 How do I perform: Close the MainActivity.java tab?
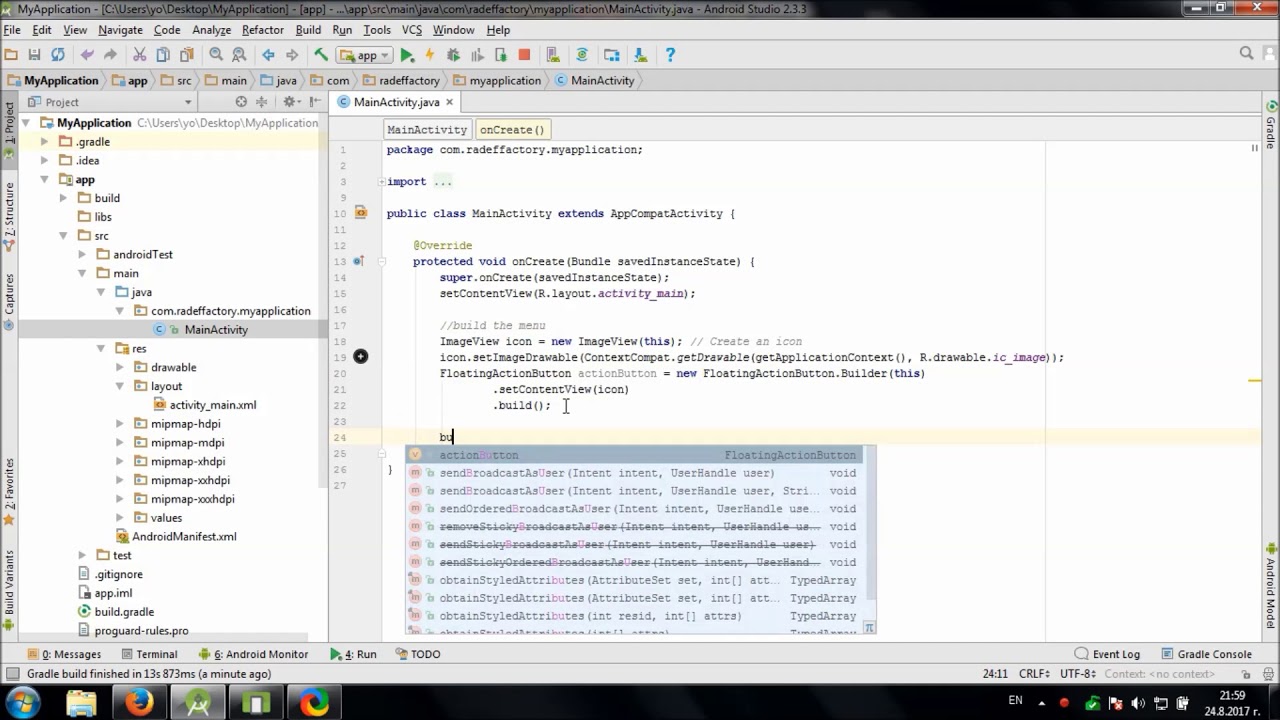[449, 102]
